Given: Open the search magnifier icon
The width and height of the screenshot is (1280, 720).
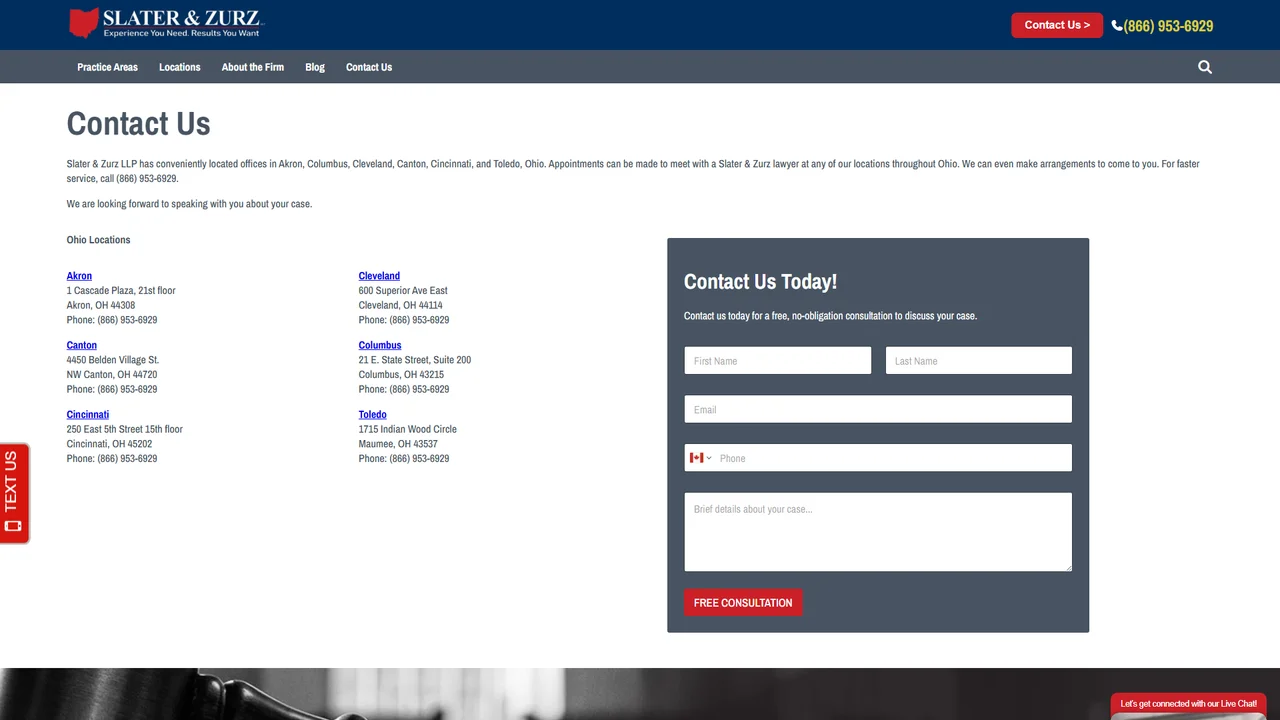Looking at the screenshot, I should pyautogui.click(x=1204, y=67).
